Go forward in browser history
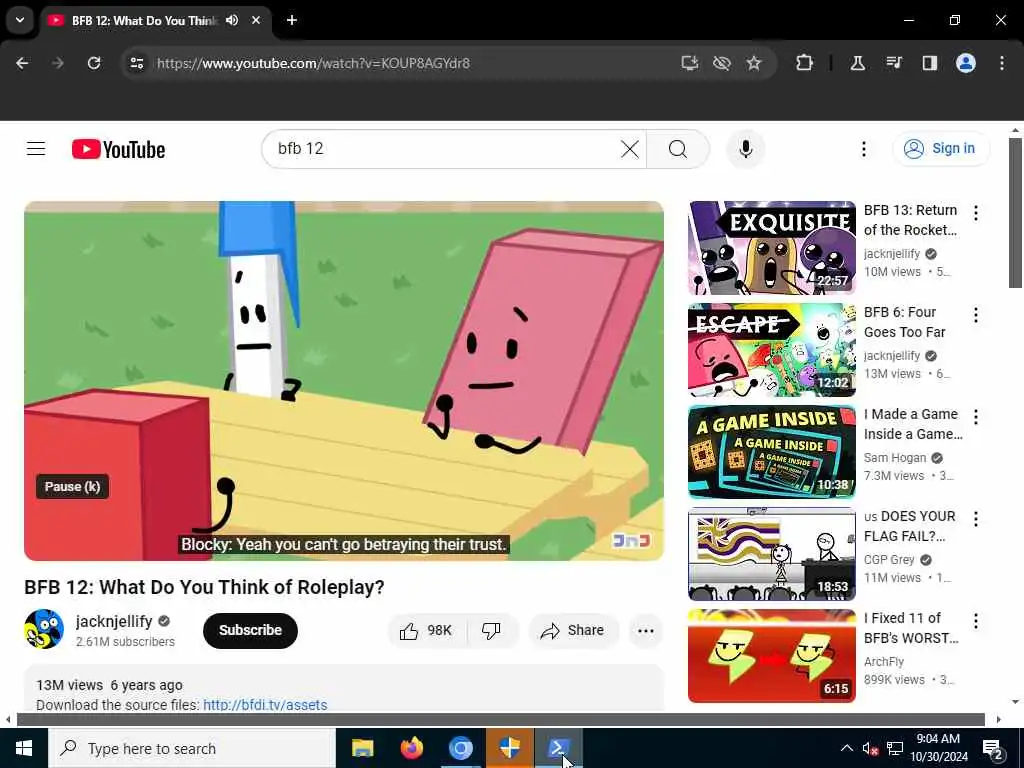This screenshot has width=1024, height=768. click(58, 63)
